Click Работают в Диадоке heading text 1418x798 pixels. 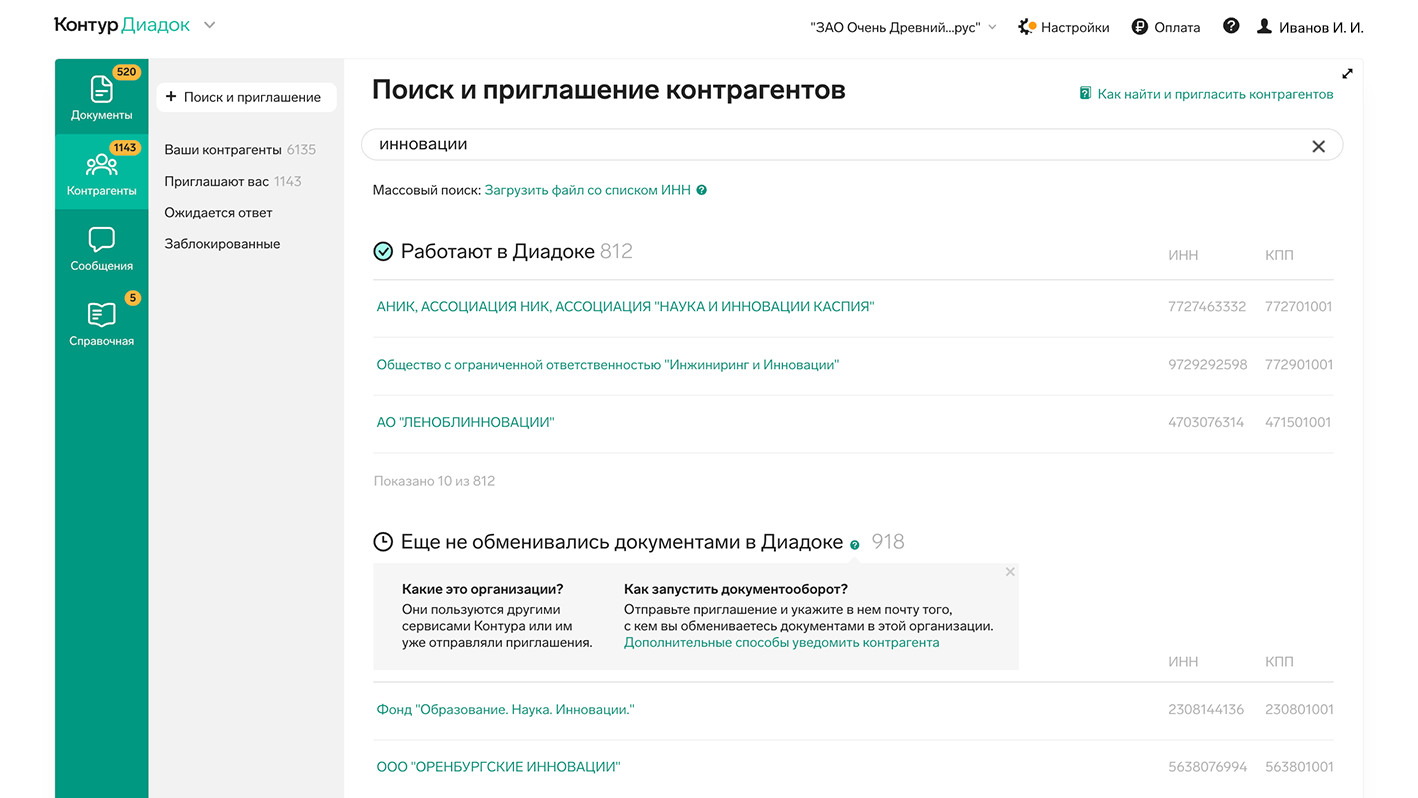[497, 252]
